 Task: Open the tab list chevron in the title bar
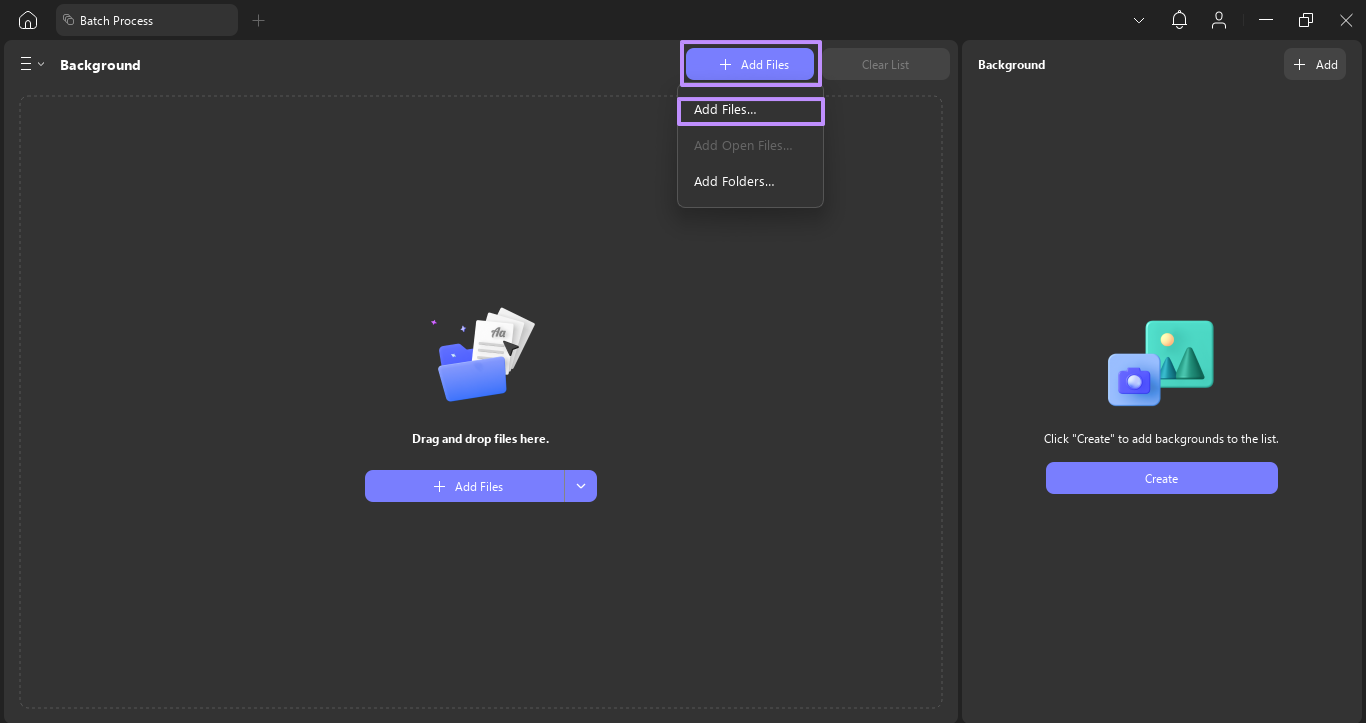click(x=1139, y=19)
